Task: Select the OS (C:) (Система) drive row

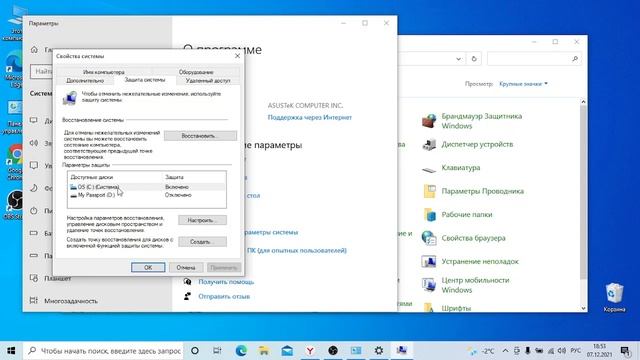Action: click(x=147, y=187)
